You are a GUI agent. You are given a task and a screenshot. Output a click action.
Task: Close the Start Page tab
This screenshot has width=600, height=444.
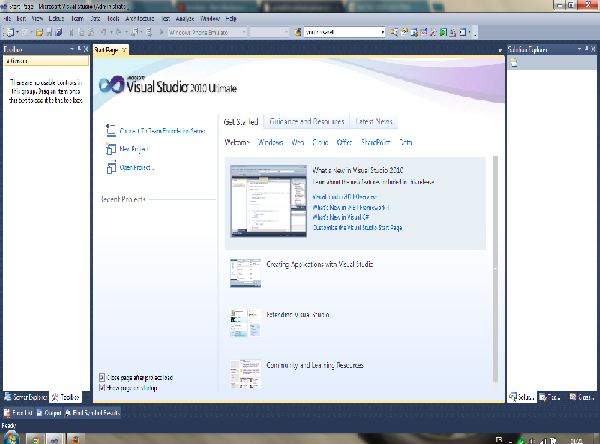[124, 50]
